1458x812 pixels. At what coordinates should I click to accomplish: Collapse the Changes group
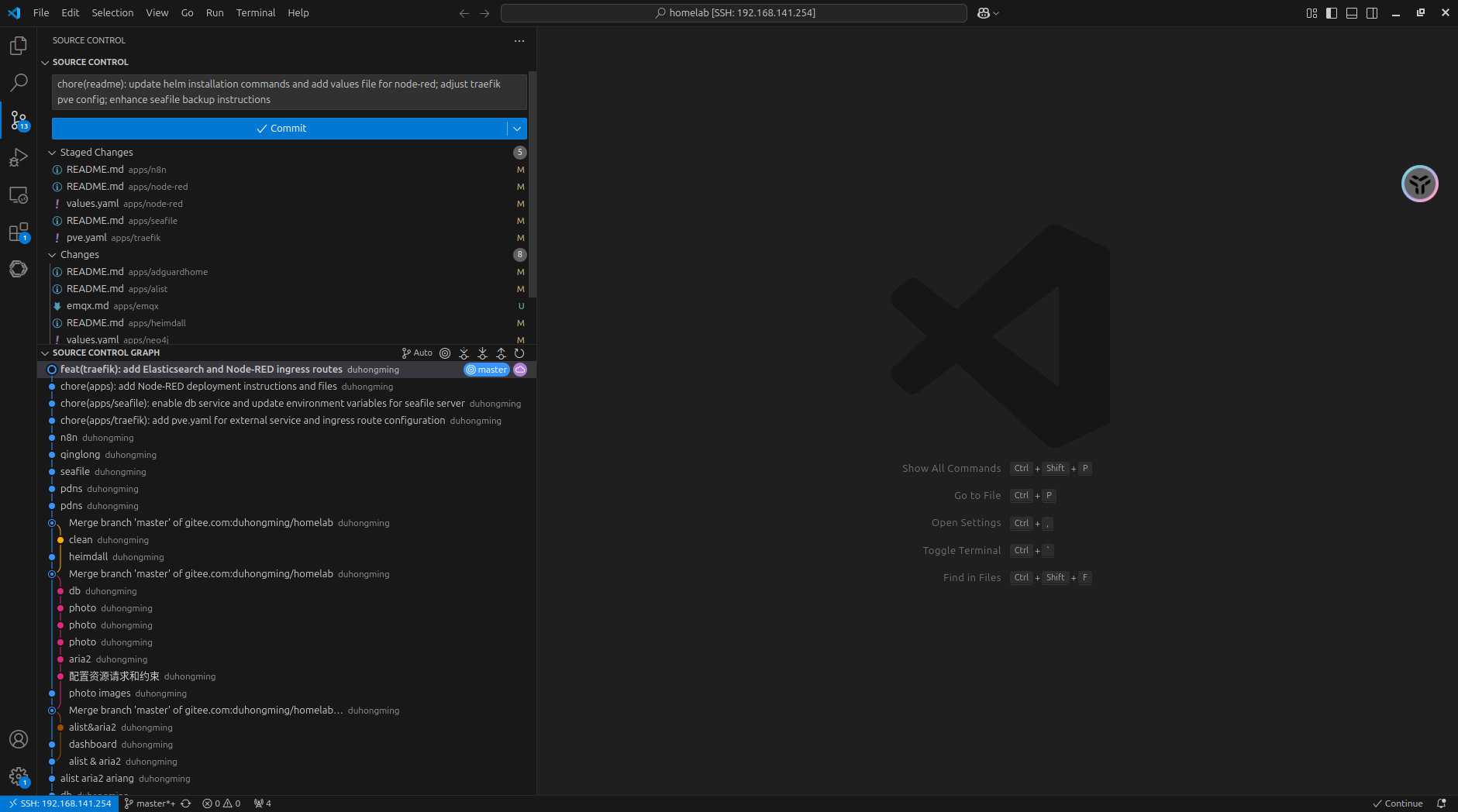[x=52, y=255]
